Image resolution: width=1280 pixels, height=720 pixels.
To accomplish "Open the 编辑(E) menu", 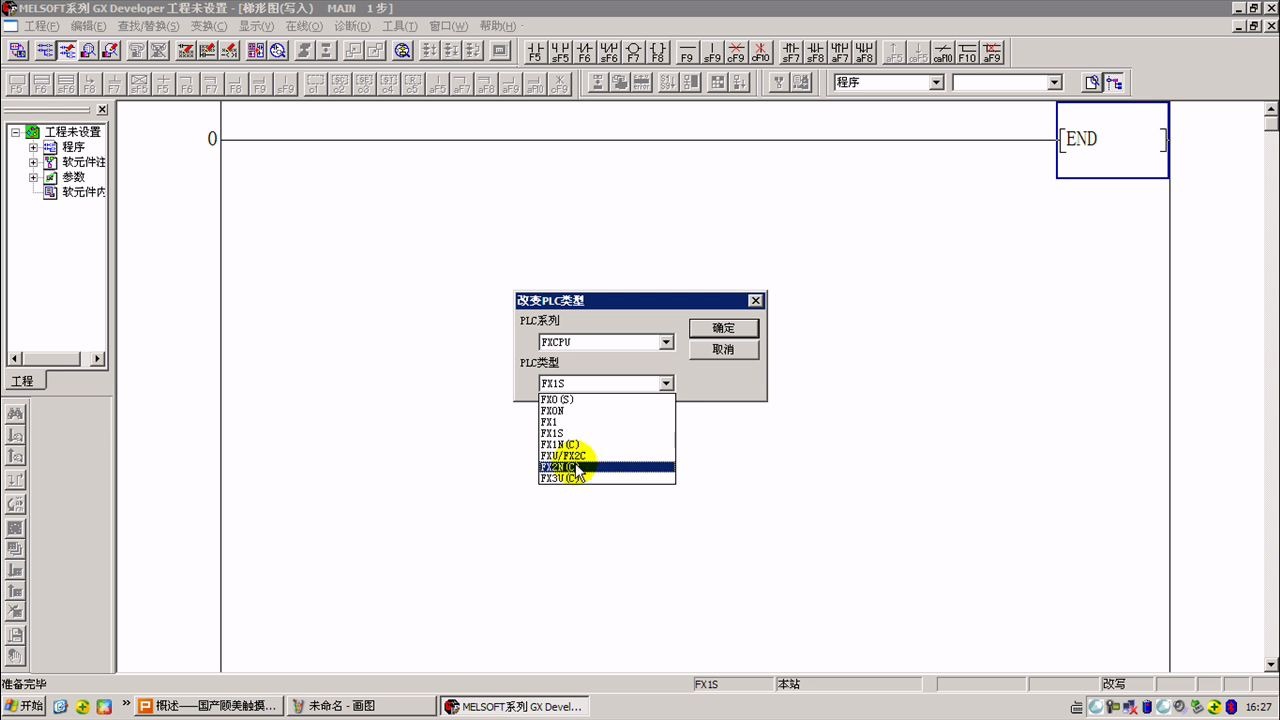I will pyautogui.click(x=89, y=26).
